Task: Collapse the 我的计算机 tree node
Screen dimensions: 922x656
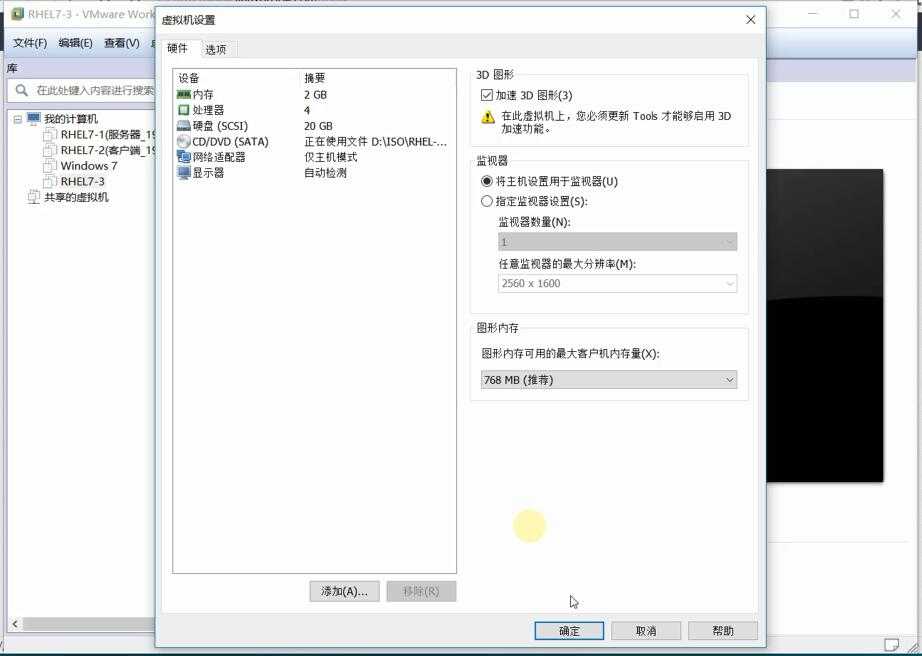Action: point(18,119)
